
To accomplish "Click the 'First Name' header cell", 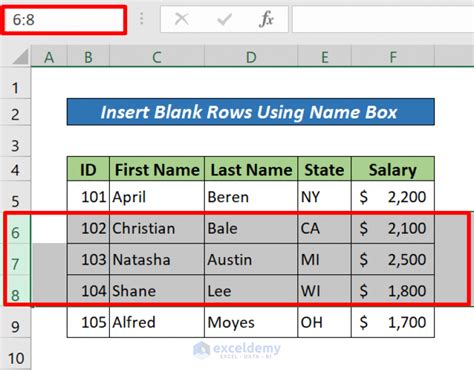I will 157,169.
